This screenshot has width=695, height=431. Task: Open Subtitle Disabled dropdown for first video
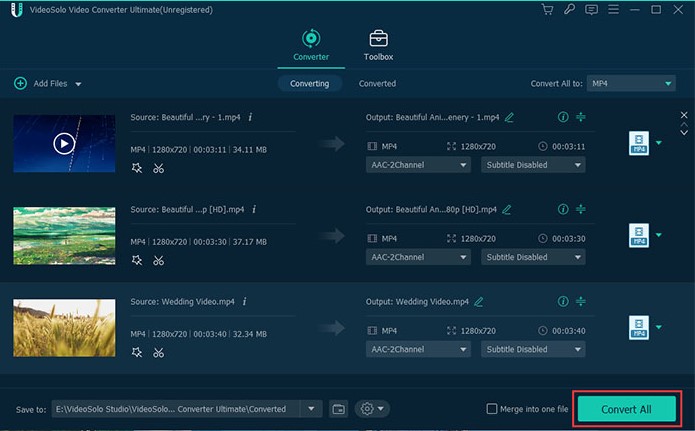coord(533,165)
